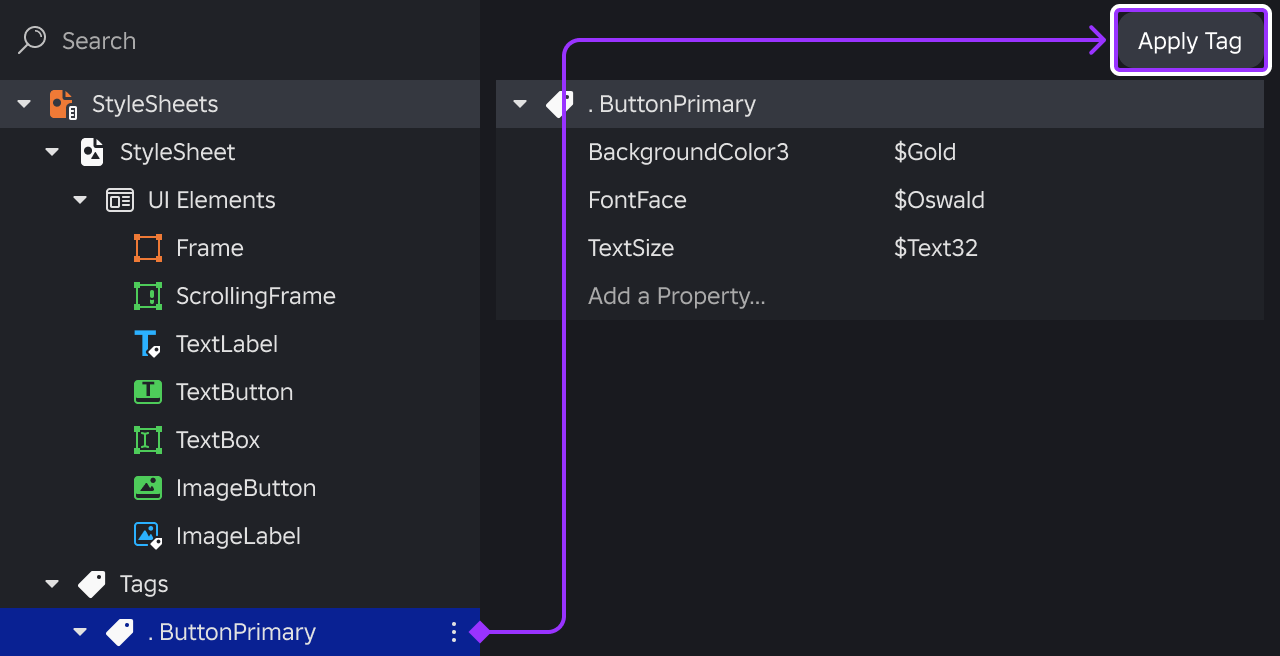Collapse the StyleSheets tree node

[24, 104]
